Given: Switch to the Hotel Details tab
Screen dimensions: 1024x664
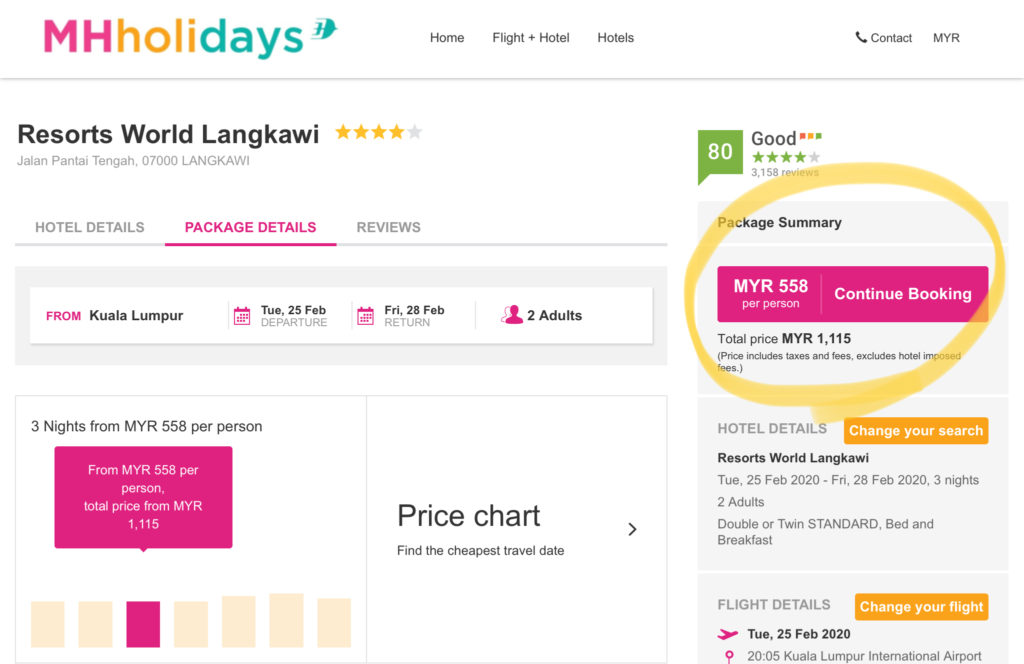Looking at the screenshot, I should [x=89, y=227].
